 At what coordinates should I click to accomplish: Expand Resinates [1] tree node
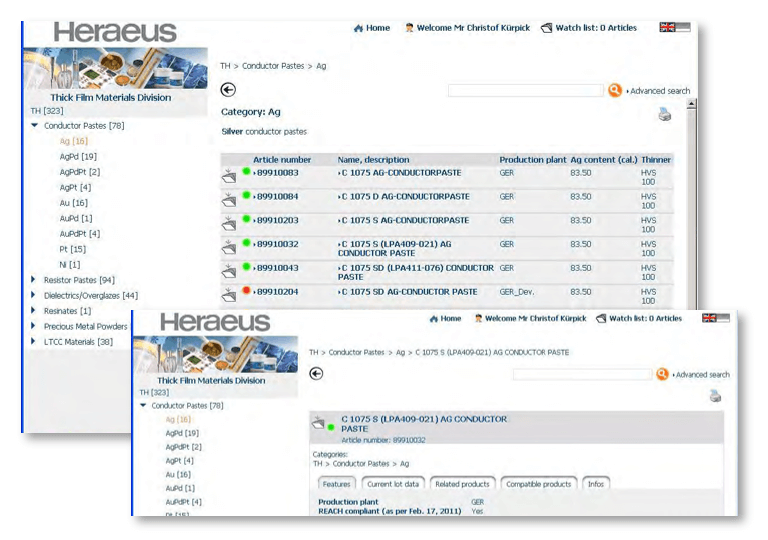[33, 310]
